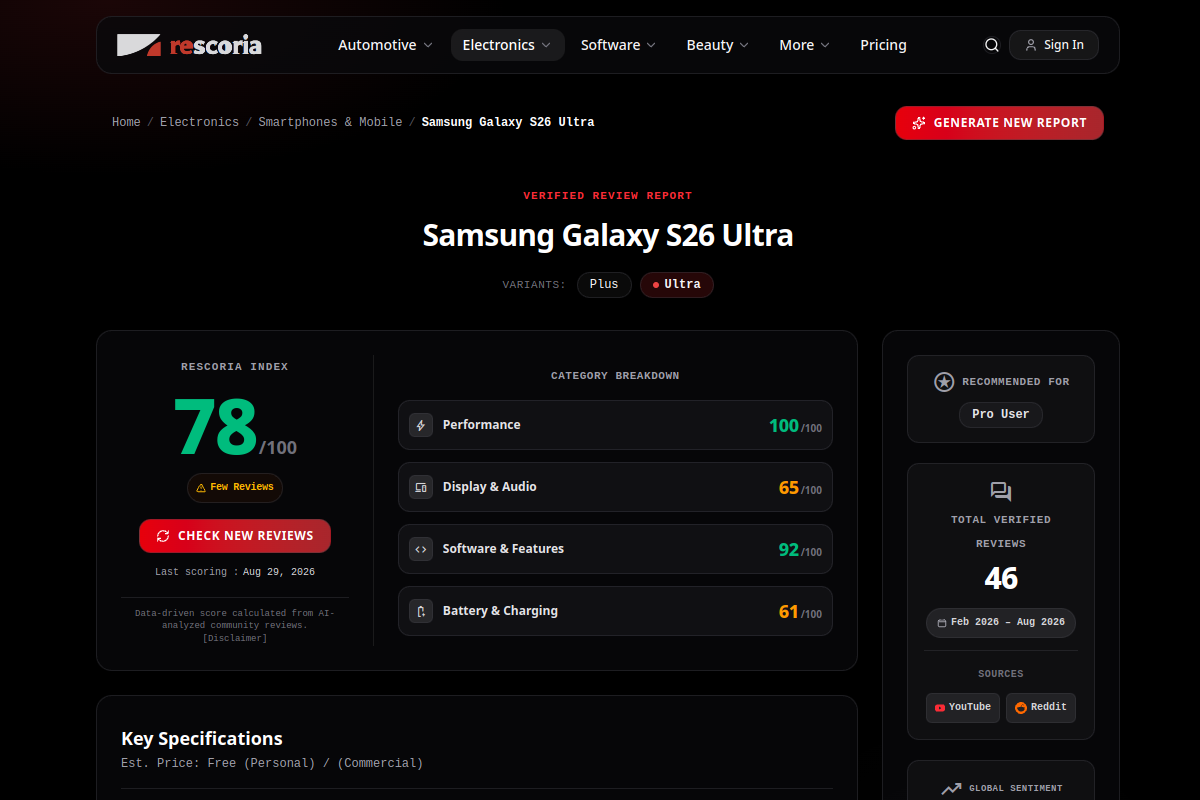Open the Battery & Charging category row
The width and height of the screenshot is (1200, 800).
(615, 611)
